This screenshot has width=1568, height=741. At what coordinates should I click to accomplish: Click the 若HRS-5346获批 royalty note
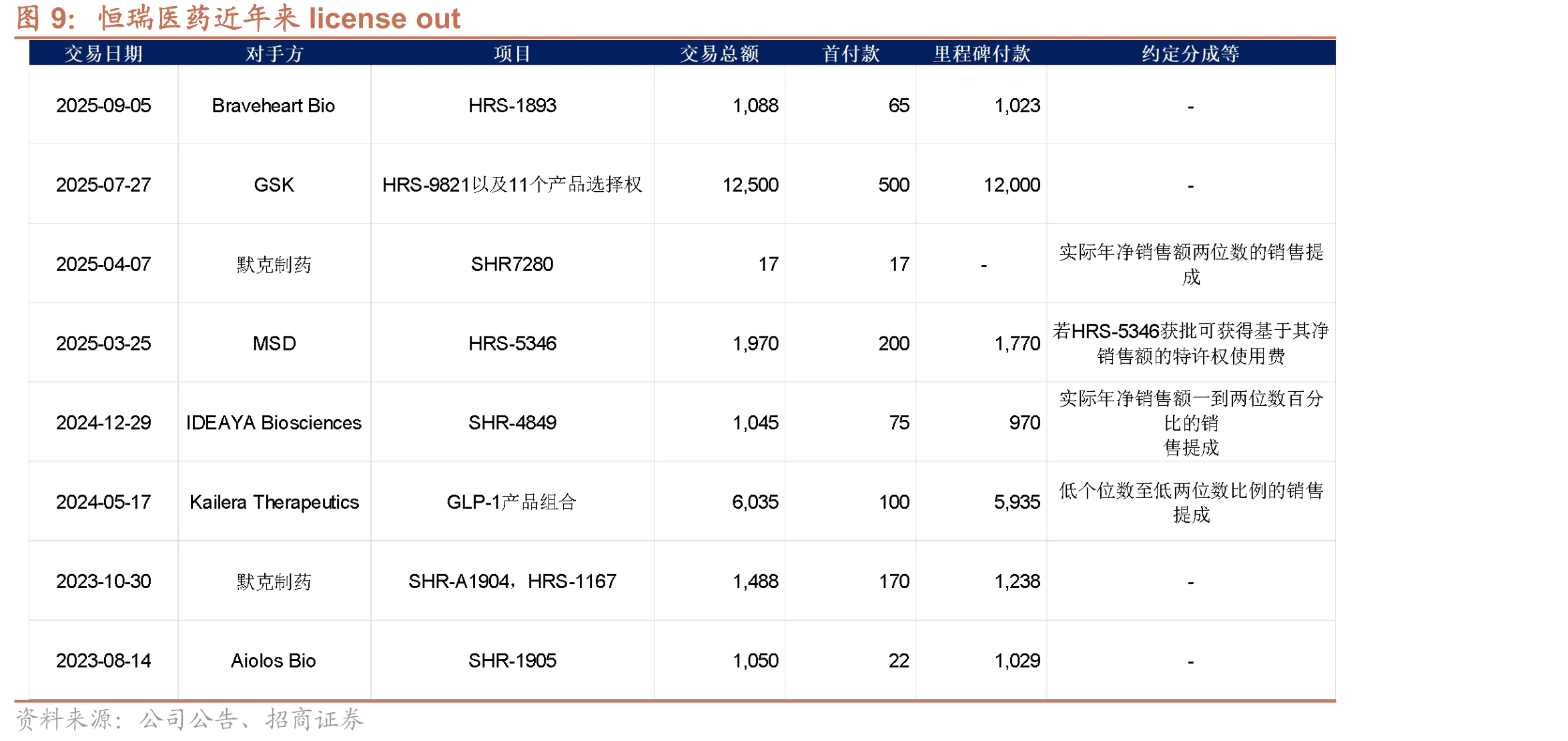(x=1191, y=343)
